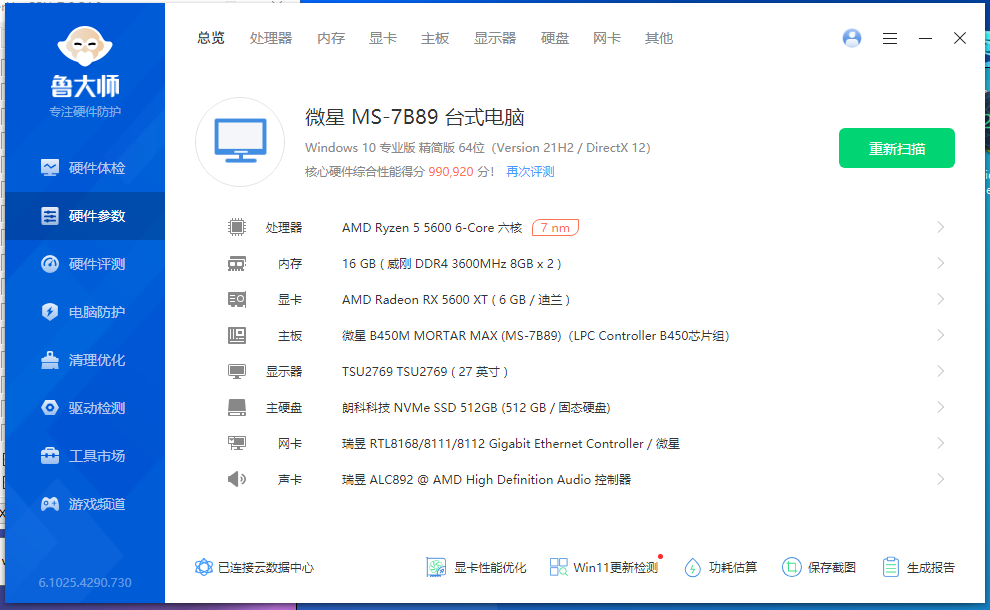Click the 已连接云数据中心 cloud icon

point(203,567)
